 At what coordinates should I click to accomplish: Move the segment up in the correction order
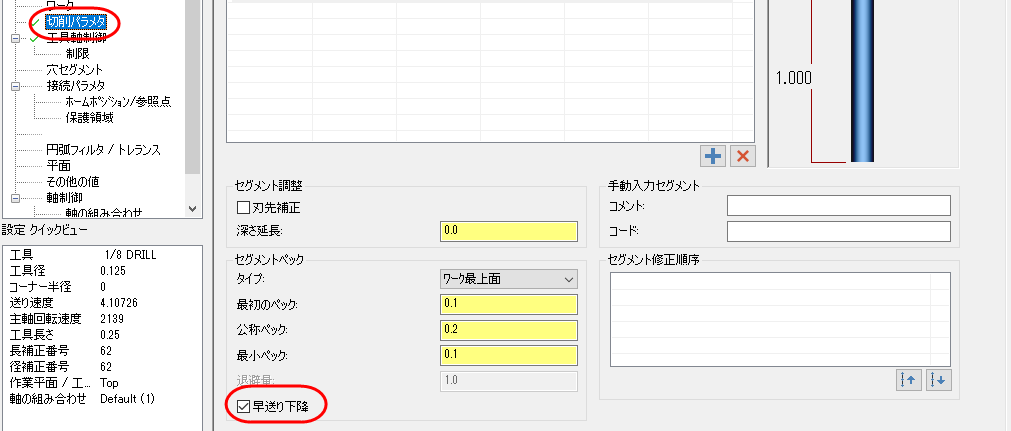909,380
